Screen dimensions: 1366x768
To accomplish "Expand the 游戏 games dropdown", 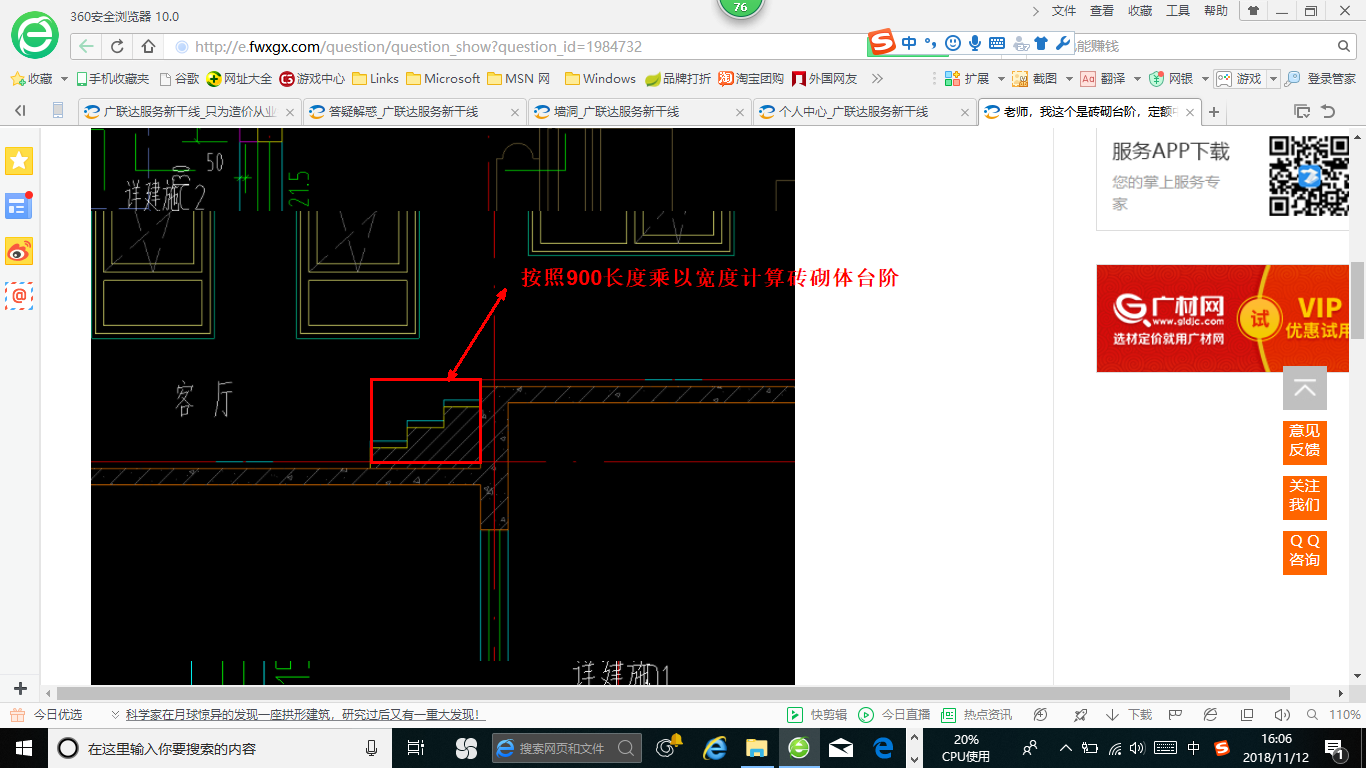I will pyautogui.click(x=1273, y=78).
